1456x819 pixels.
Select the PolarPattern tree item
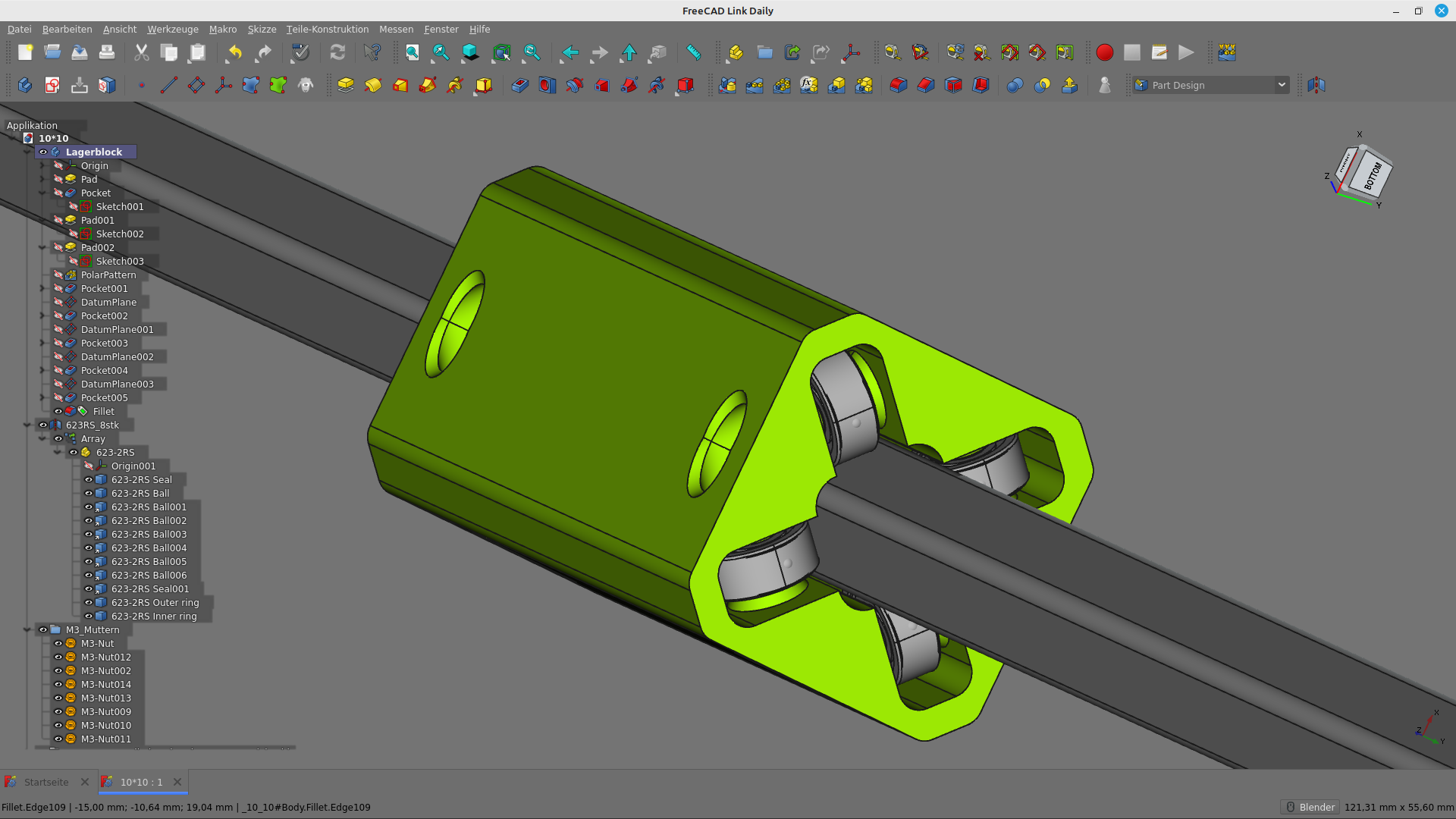108,275
